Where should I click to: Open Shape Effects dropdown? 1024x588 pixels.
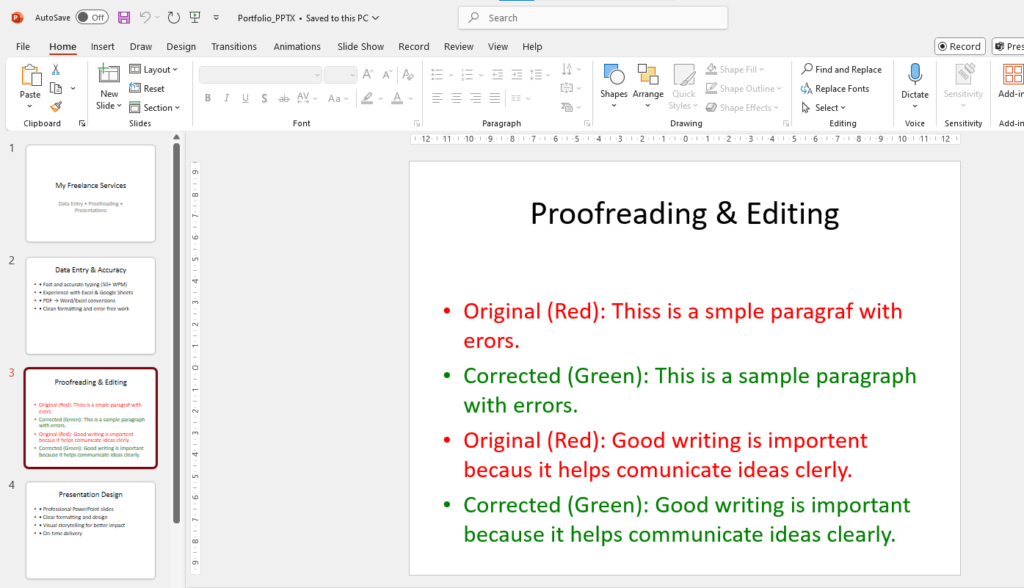[x=742, y=107]
